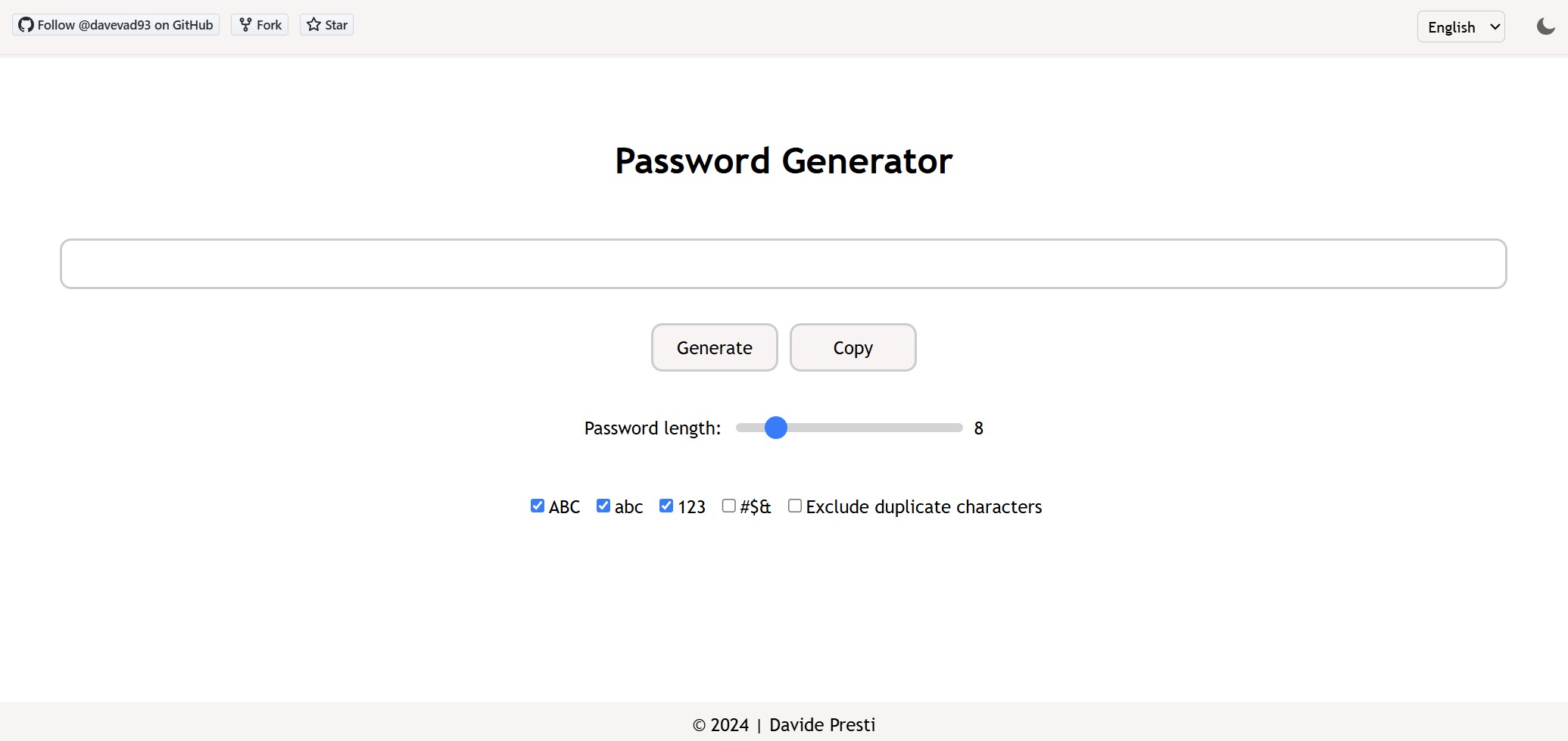Check Exclude duplicate characters option
Screen dimensions: 1568x741
click(x=795, y=506)
